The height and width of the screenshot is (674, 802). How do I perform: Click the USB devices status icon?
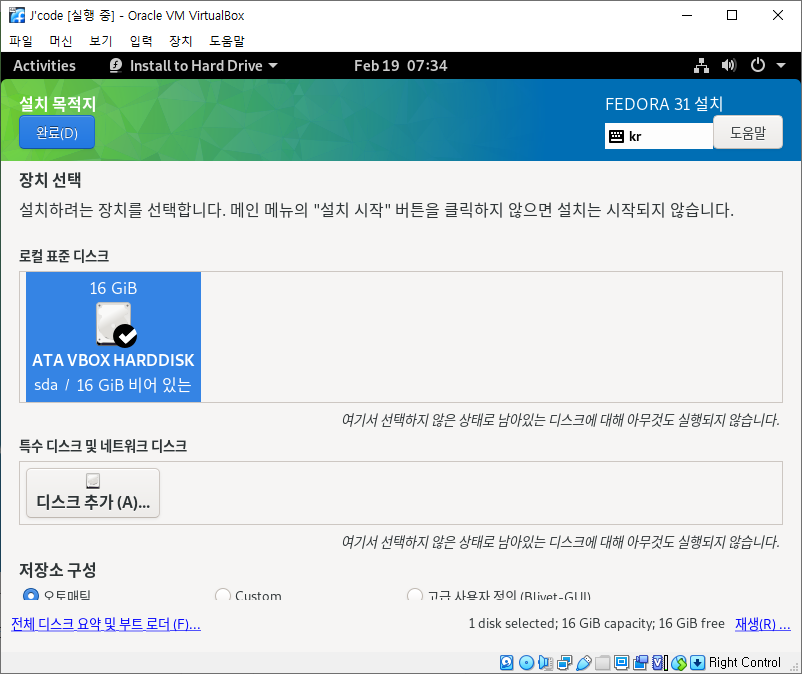(584, 662)
